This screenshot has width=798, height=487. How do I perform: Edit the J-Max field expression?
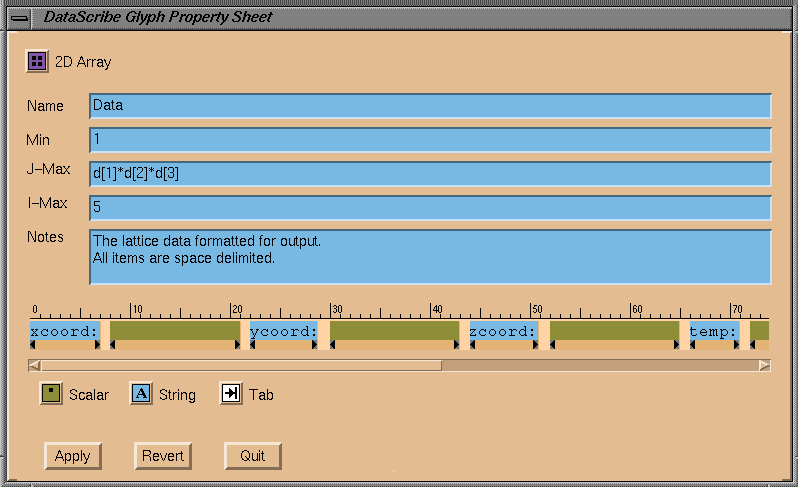point(430,174)
